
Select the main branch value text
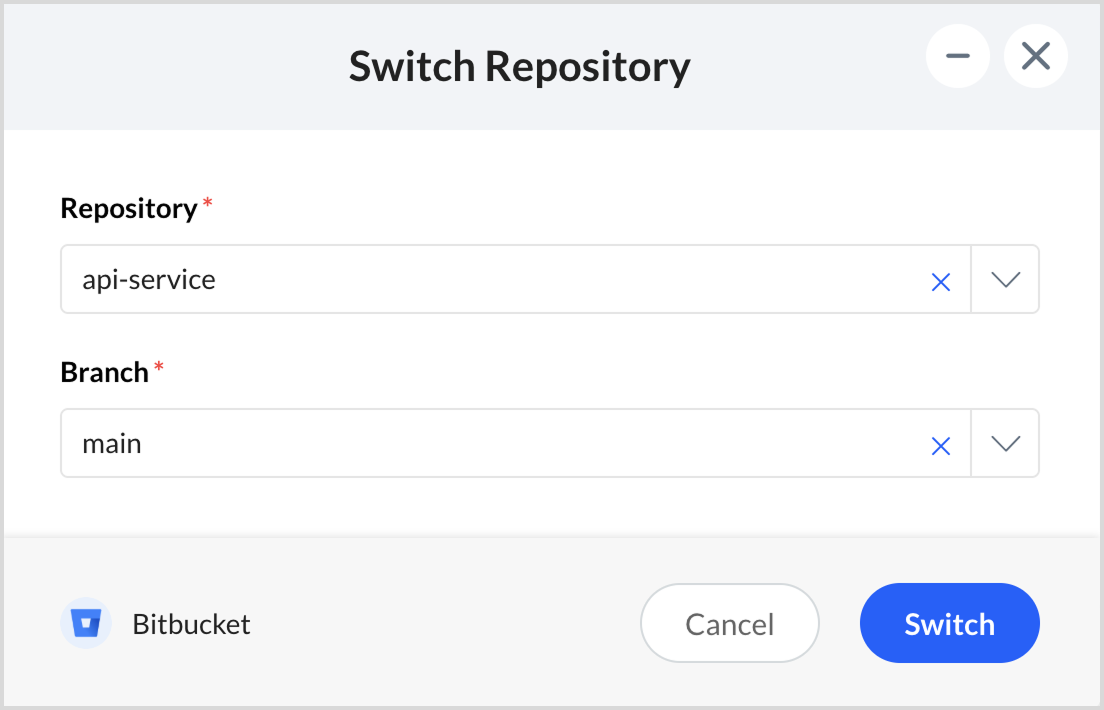[112, 444]
